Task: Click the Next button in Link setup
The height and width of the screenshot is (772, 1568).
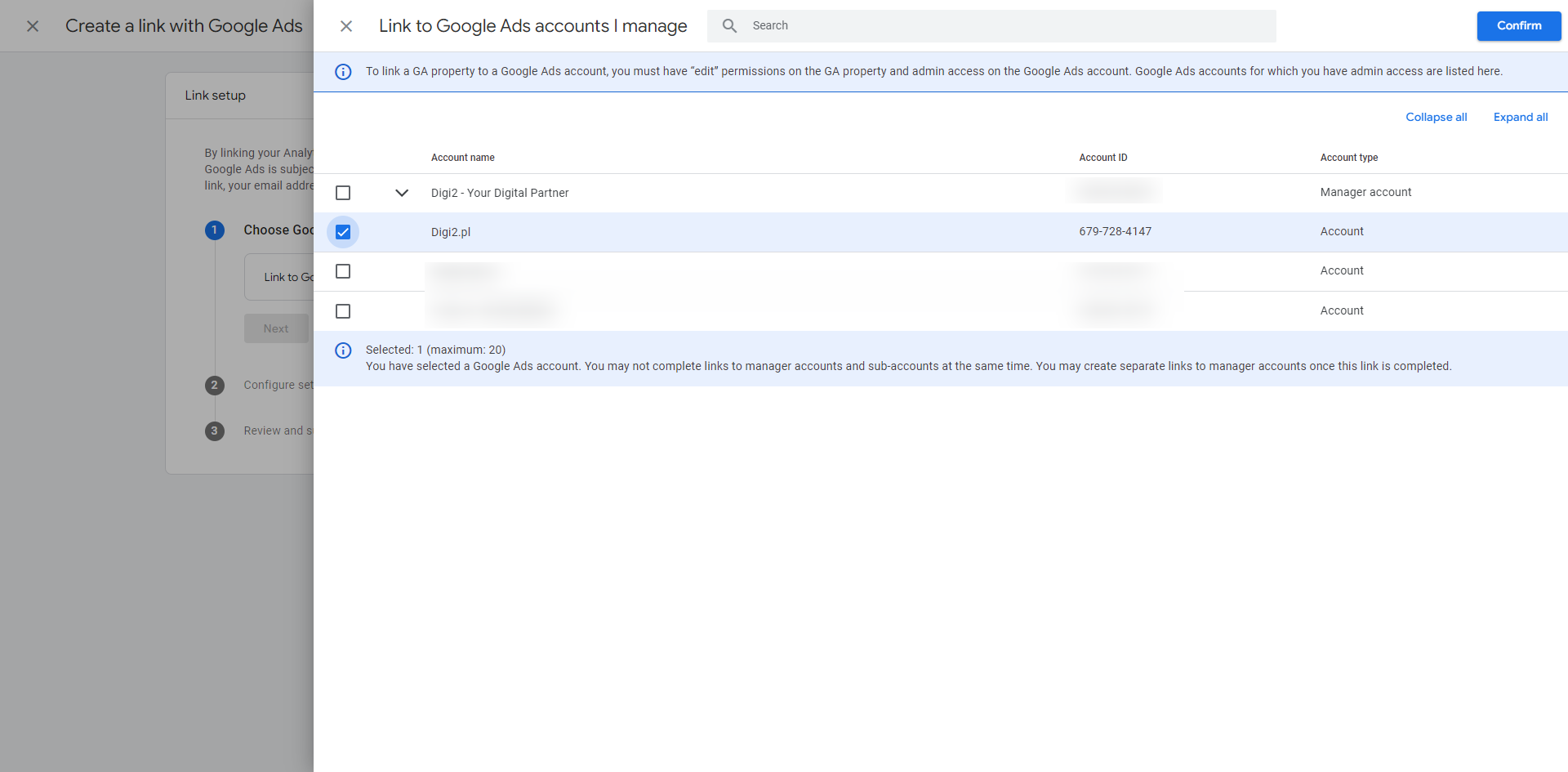Action: pyautogui.click(x=276, y=328)
